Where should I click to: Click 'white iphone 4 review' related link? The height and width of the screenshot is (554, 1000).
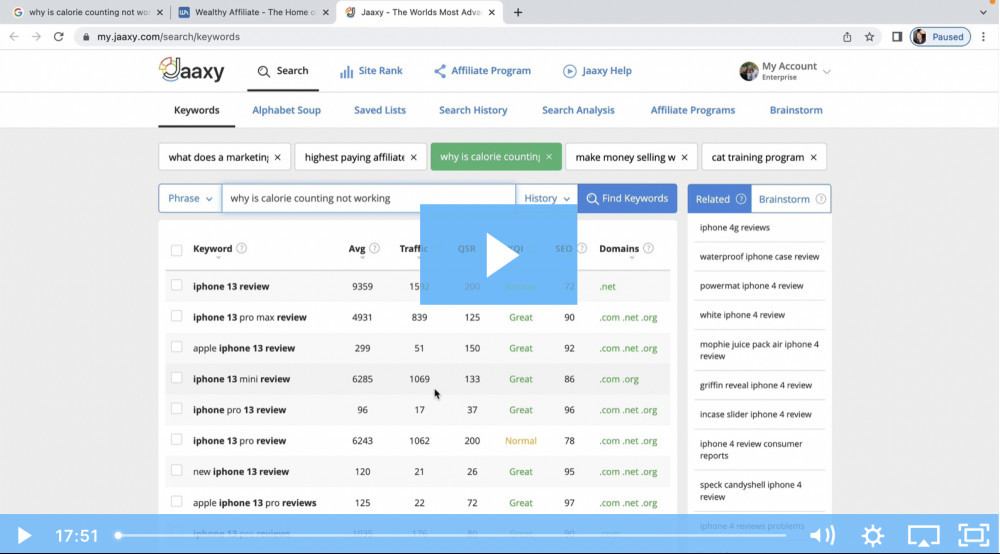click(742, 314)
